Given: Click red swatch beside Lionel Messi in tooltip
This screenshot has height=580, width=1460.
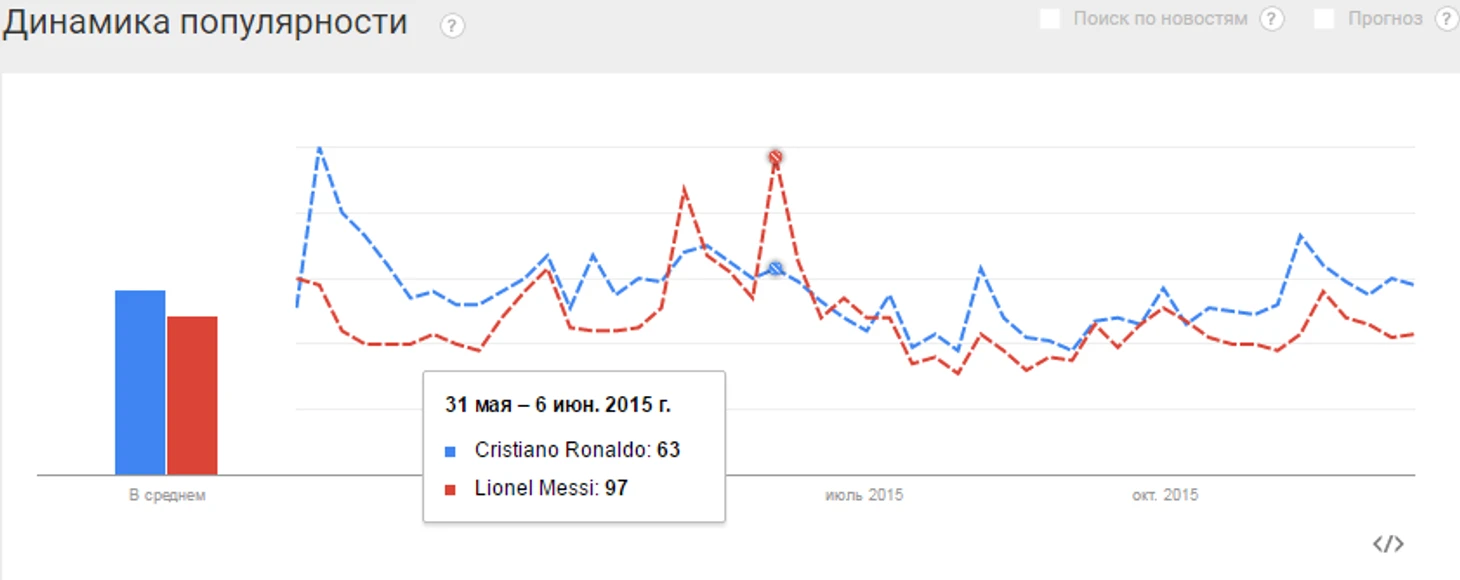Looking at the screenshot, I should [x=450, y=489].
